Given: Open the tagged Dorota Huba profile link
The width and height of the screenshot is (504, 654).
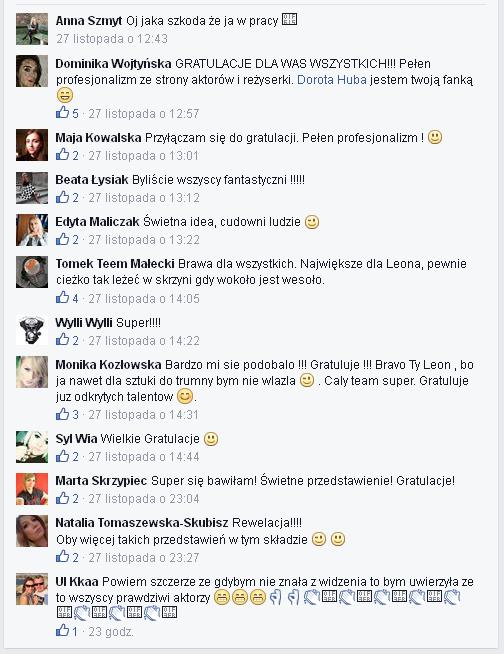Looking at the screenshot, I should 332,80.
